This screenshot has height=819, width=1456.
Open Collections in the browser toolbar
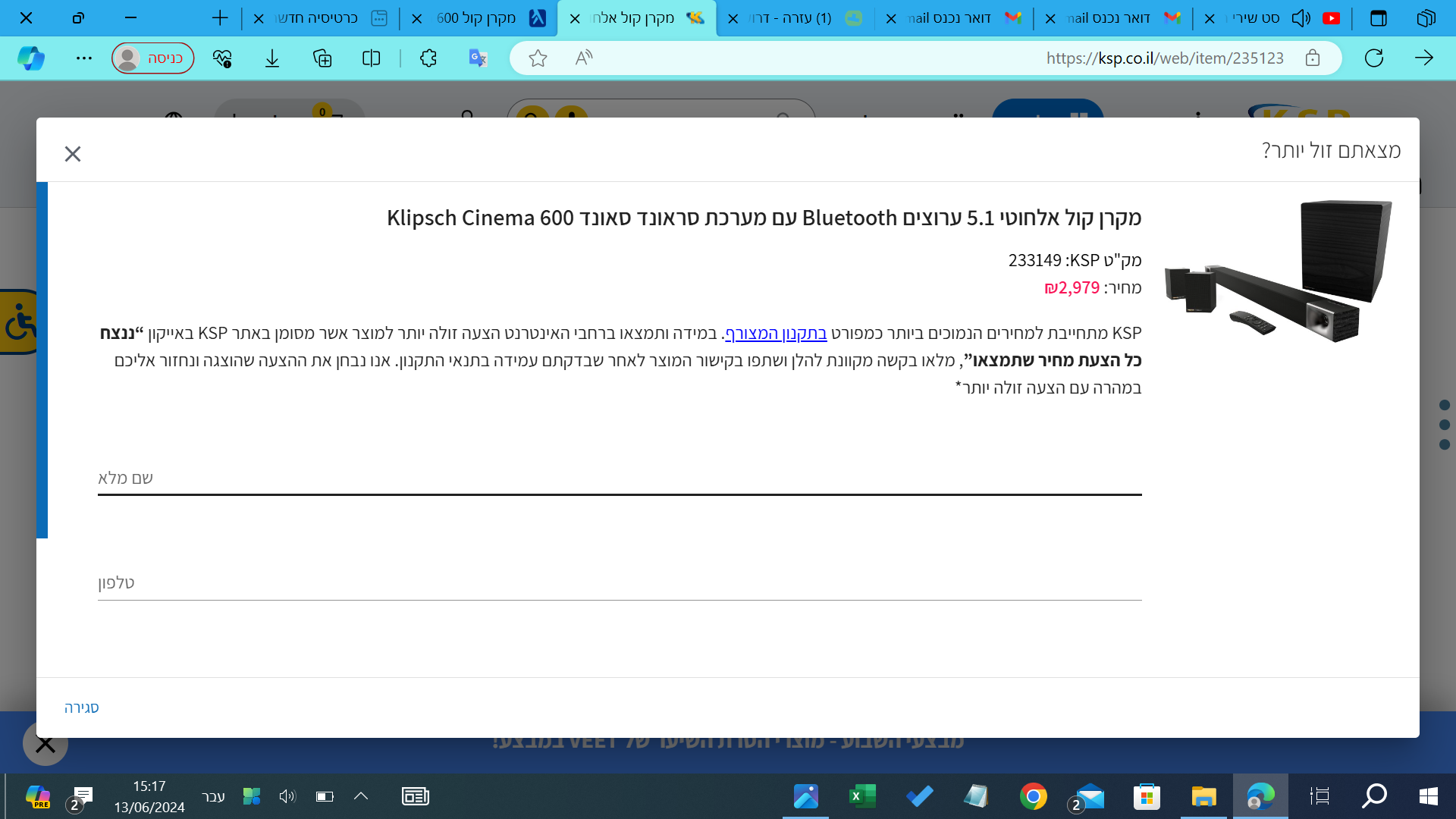coord(322,58)
